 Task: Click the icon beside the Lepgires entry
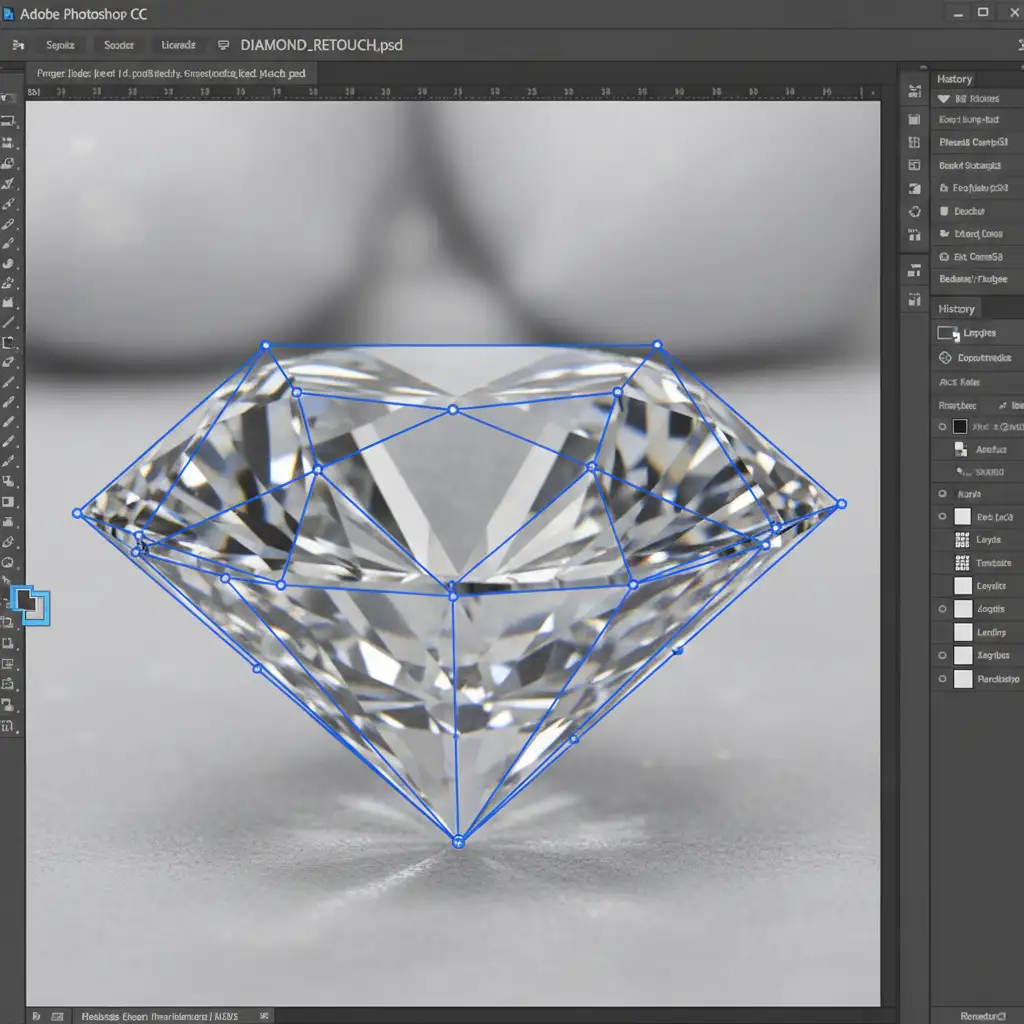coord(946,333)
